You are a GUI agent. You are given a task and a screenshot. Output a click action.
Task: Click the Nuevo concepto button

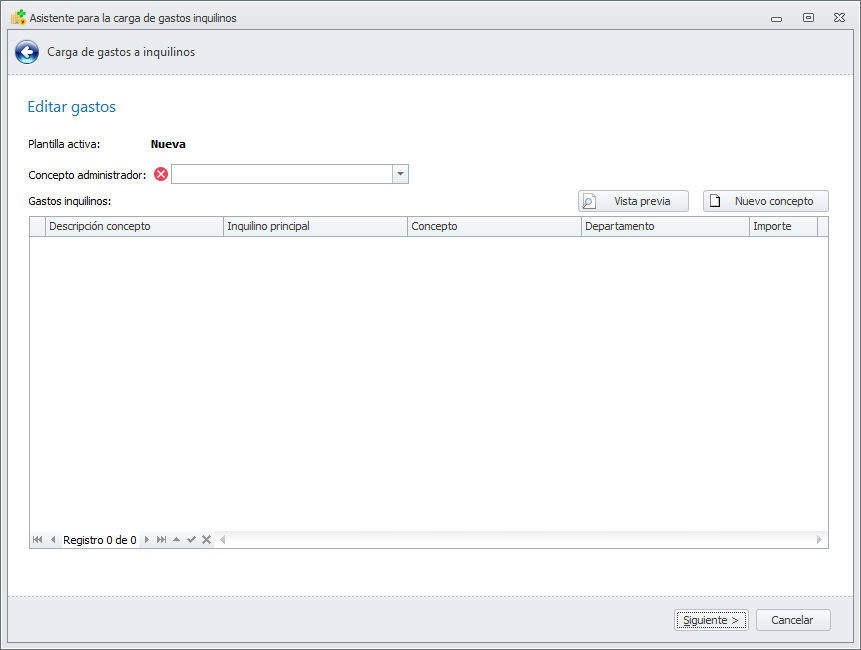[765, 201]
